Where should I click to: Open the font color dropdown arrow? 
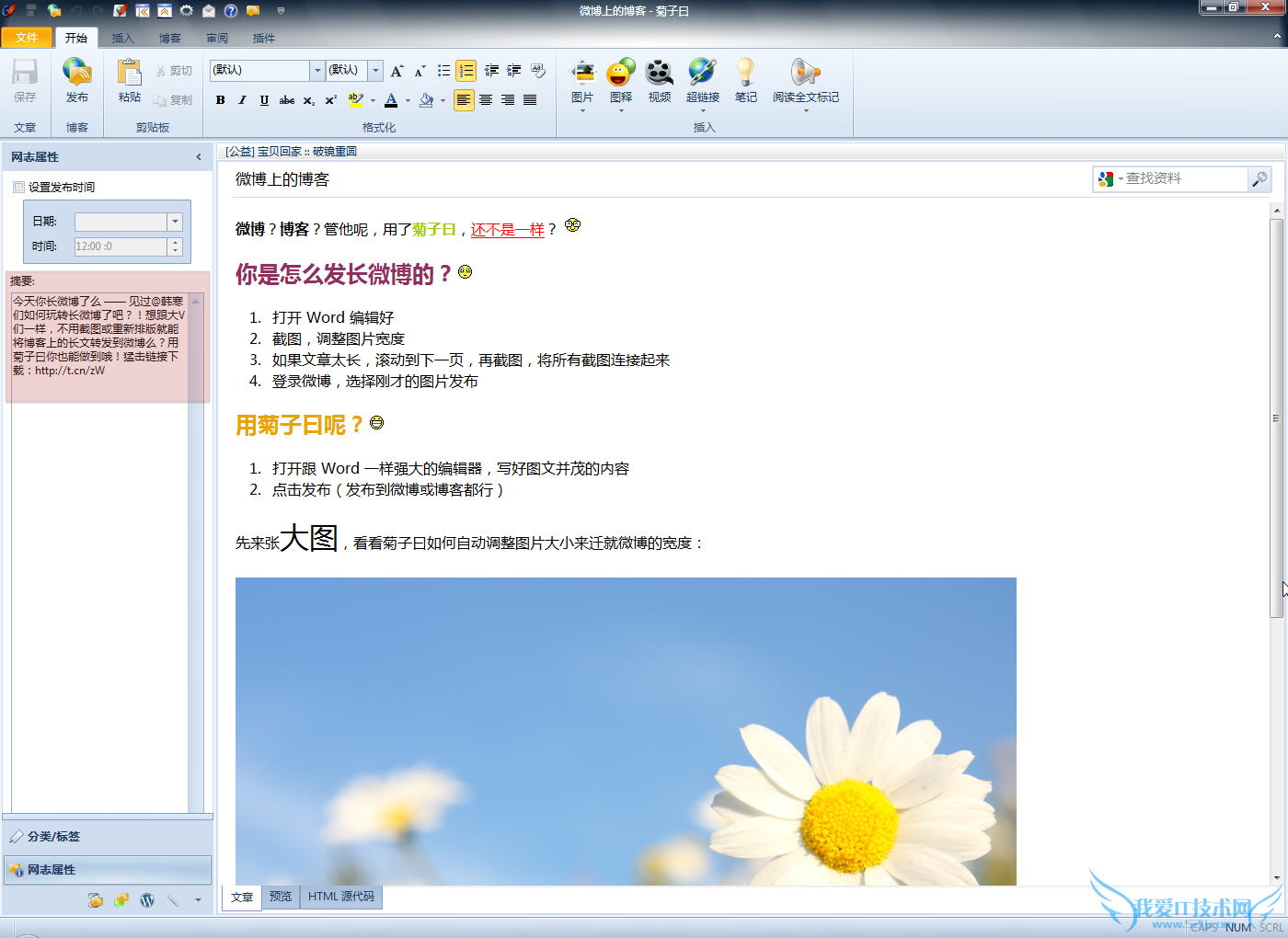pos(408,101)
